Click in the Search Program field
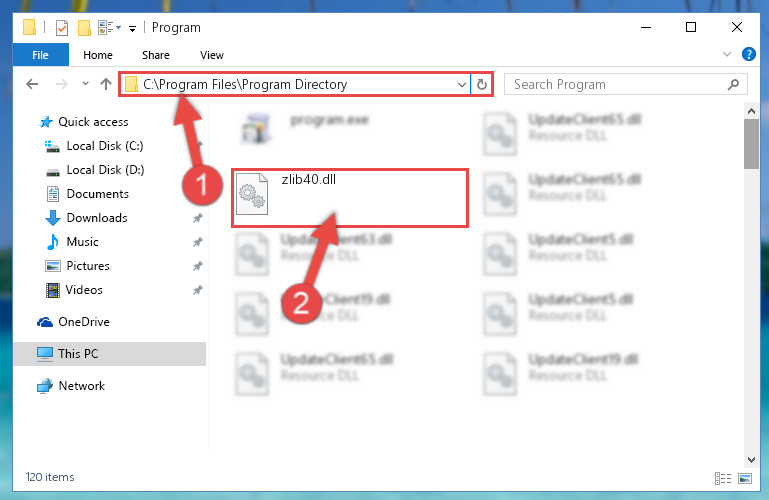The height and width of the screenshot is (500, 769). click(617, 85)
